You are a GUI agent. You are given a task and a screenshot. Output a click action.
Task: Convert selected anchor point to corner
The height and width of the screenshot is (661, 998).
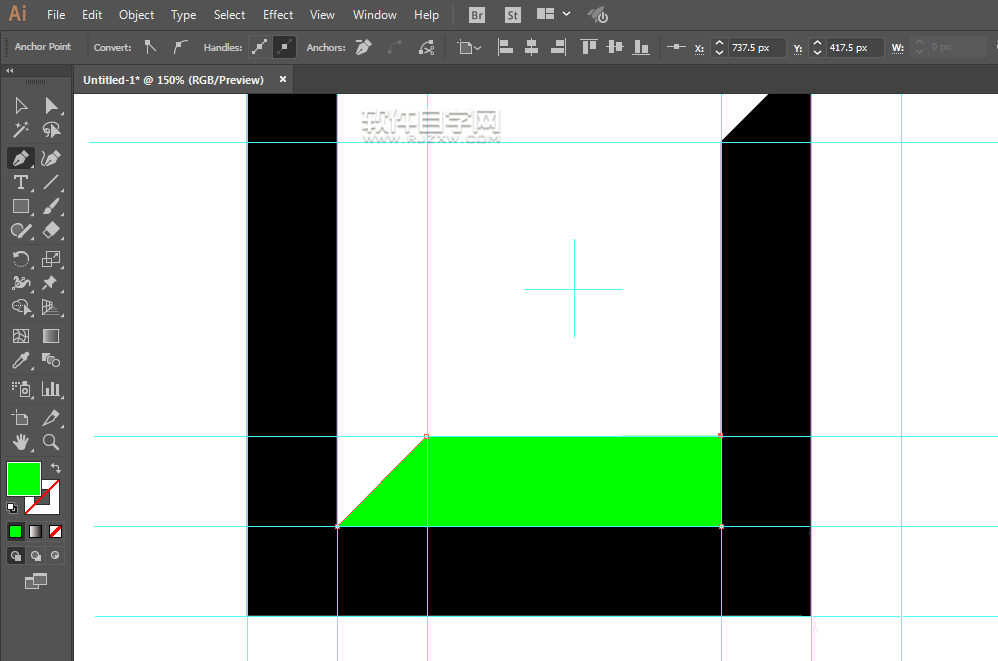(x=150, y=47)
